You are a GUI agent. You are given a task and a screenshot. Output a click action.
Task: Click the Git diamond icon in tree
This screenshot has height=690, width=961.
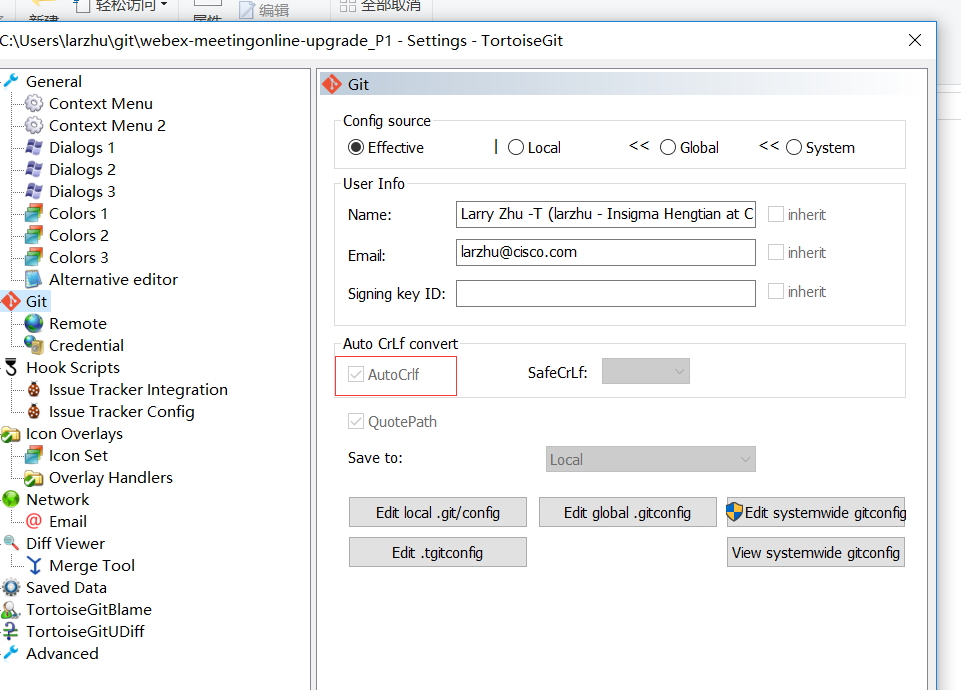click(x=11, y=301)
